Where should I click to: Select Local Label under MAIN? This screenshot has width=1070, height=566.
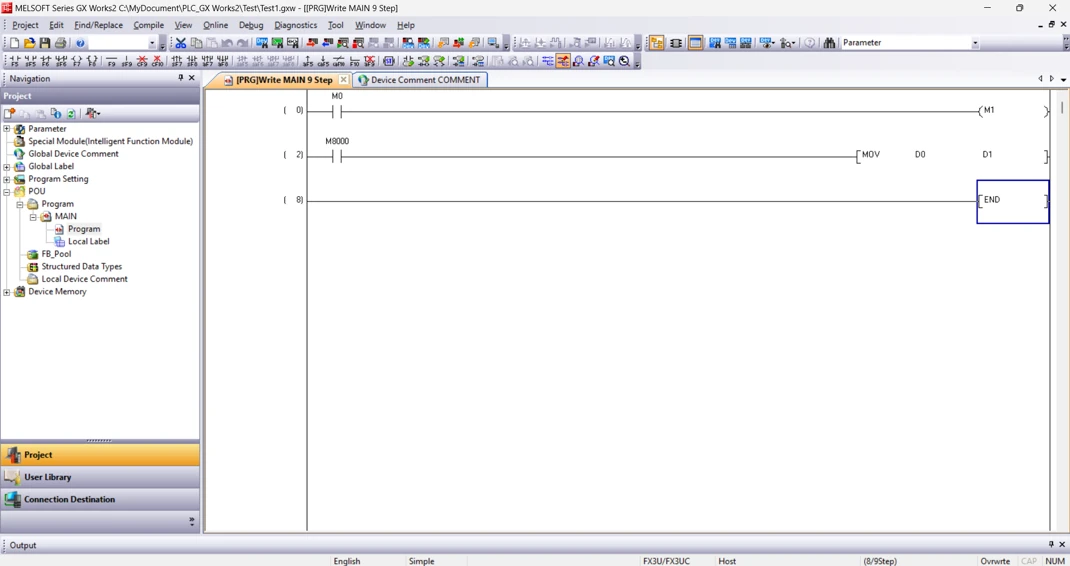click(88, 241)
